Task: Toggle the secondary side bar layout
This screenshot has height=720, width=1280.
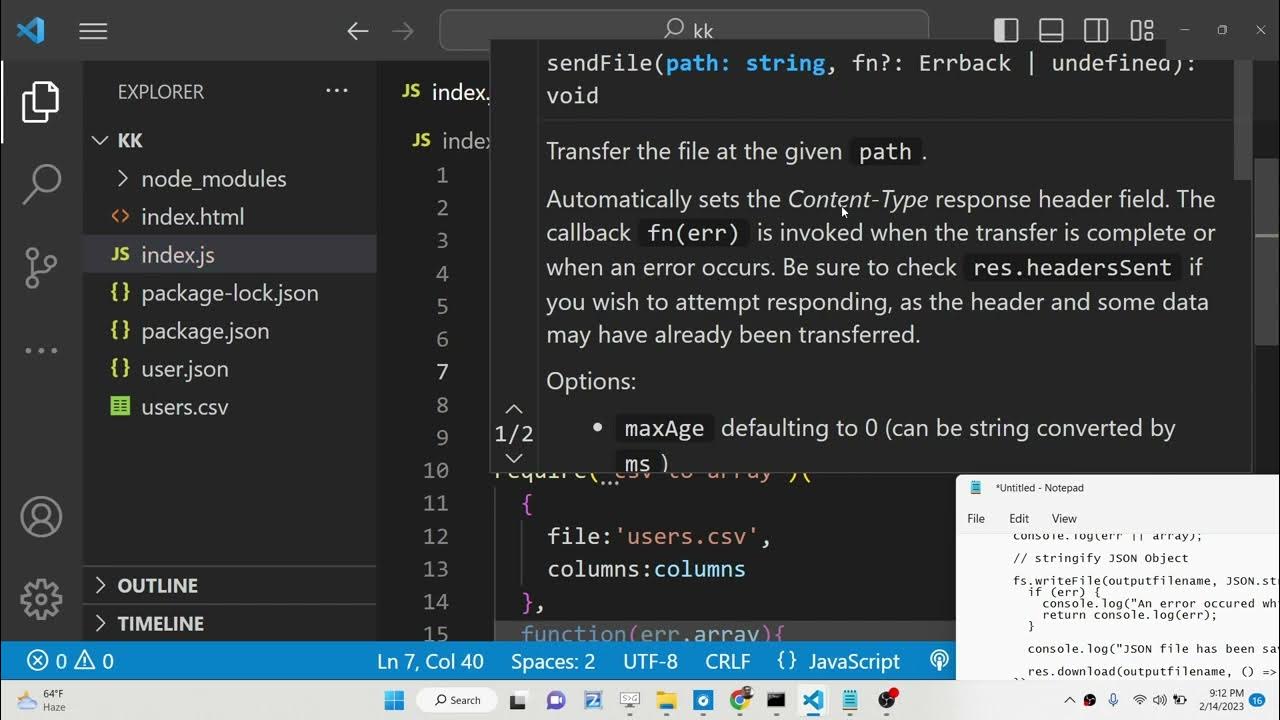Action: click(1096, 31)
